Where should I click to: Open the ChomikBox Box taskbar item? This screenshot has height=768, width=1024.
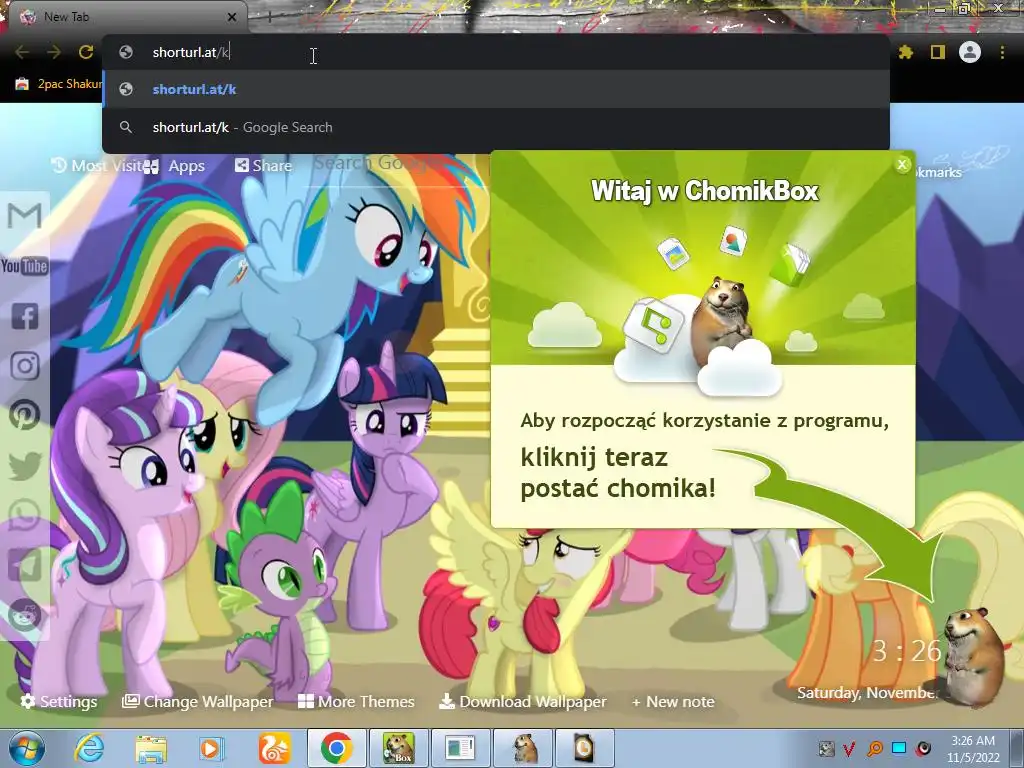pyautogui.click(x=398, y=748)
